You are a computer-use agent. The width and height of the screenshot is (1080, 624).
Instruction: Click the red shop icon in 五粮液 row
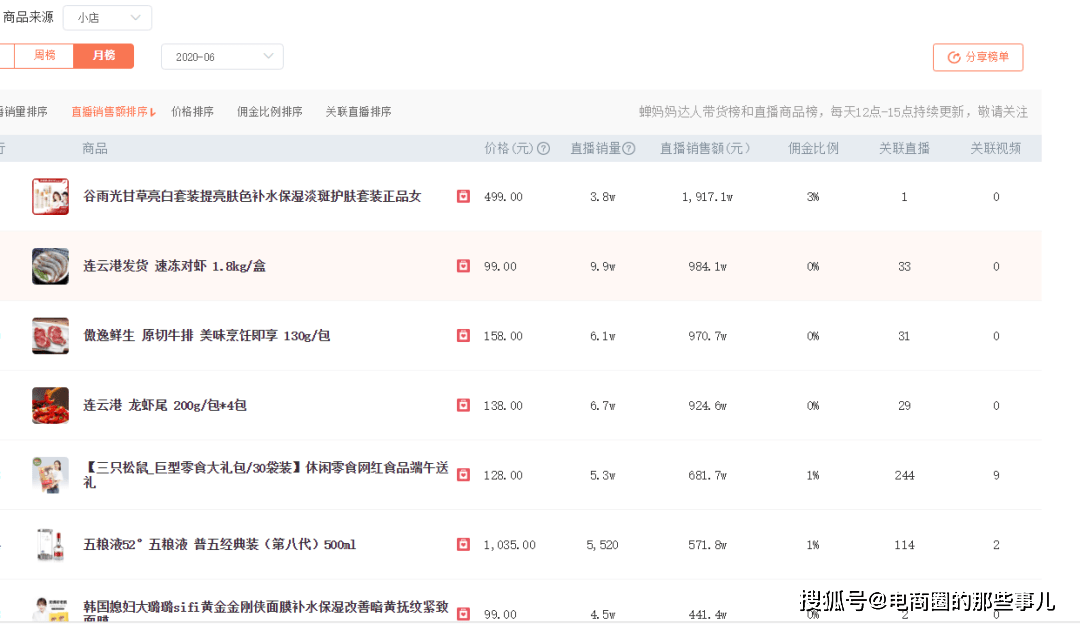click(x=463, y=545)
